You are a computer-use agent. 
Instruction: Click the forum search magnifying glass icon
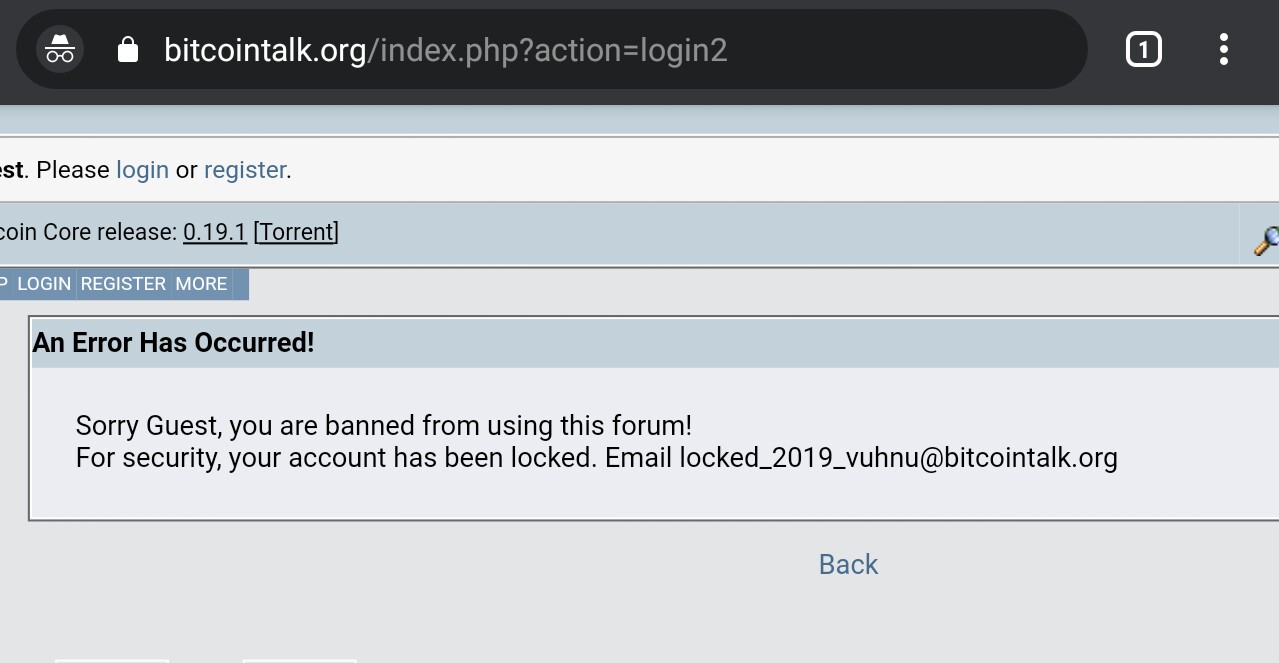point(1265,240)
